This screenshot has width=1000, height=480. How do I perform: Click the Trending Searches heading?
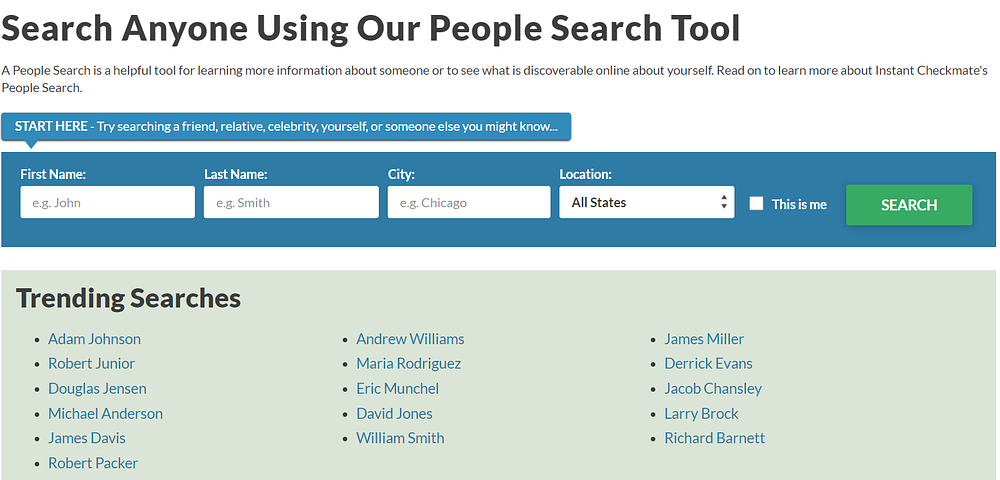tap(128, 298)
